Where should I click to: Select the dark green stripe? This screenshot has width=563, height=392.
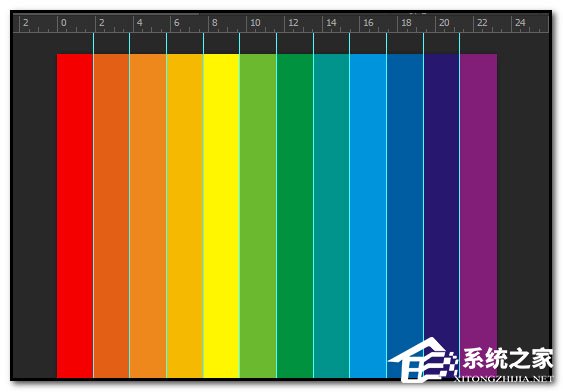295,215
